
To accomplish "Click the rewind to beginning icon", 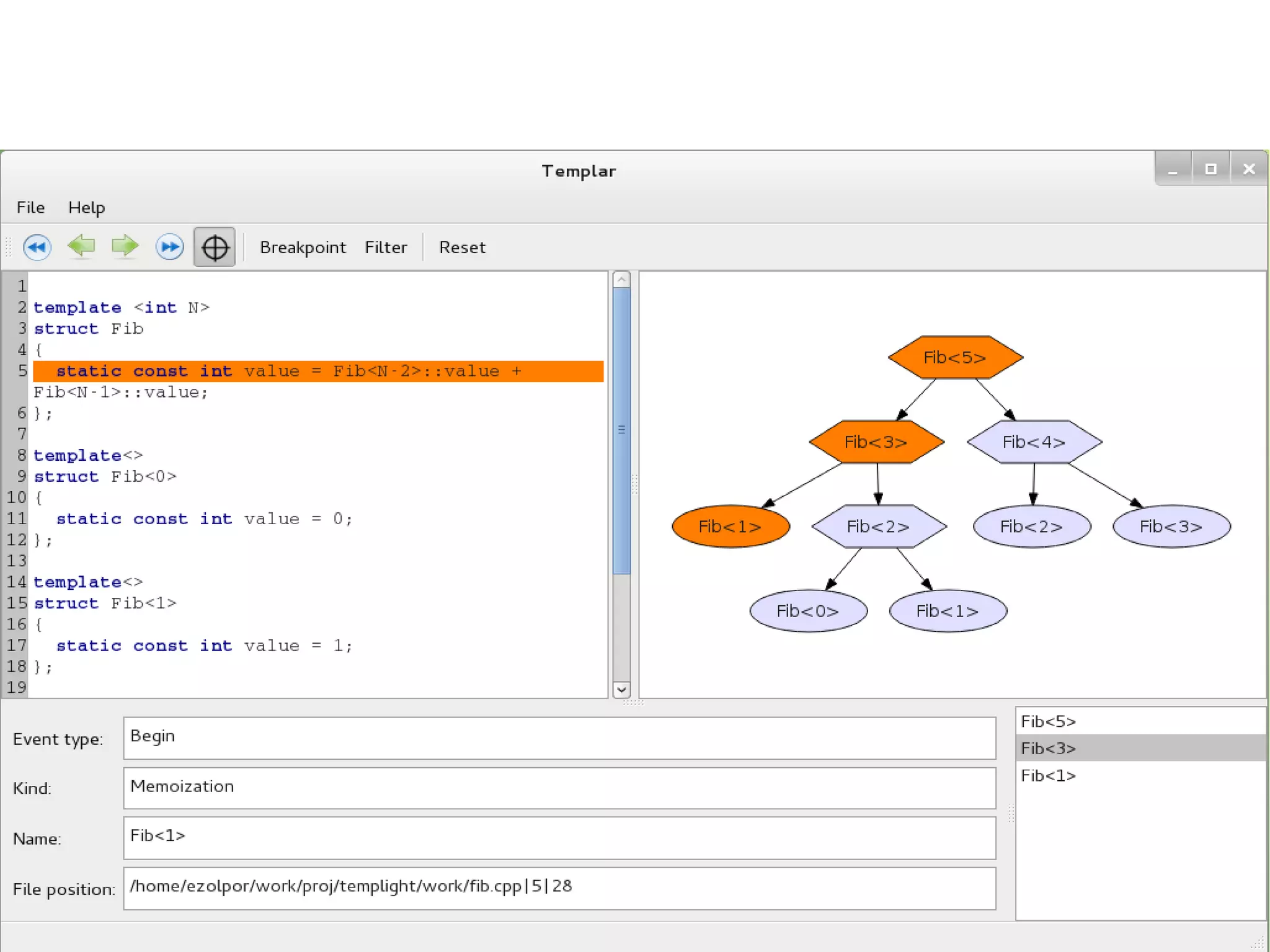I will 37,247.
